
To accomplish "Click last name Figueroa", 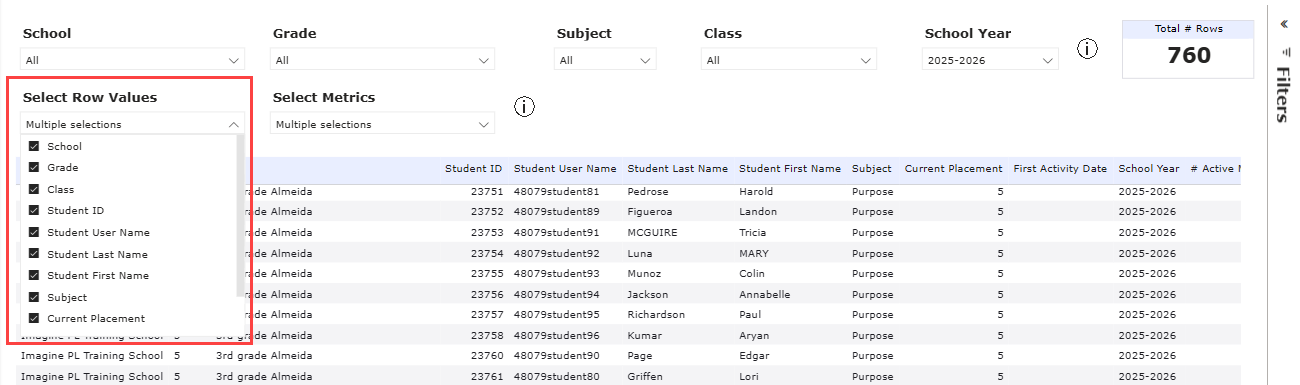I will (x=651, y=211).
